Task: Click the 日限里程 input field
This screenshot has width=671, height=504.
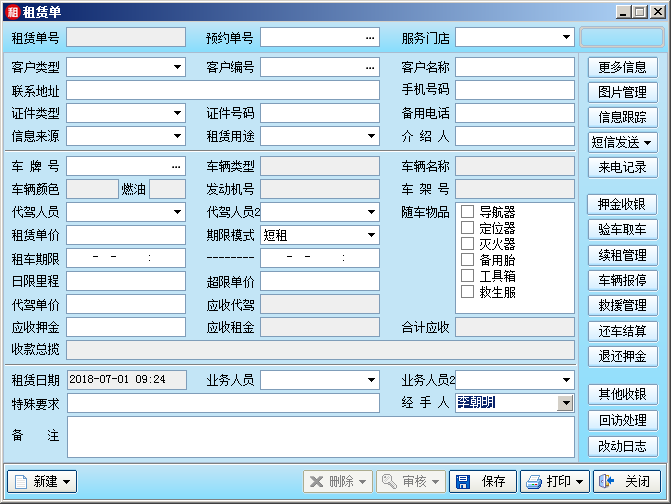Action: coord(126,281)
